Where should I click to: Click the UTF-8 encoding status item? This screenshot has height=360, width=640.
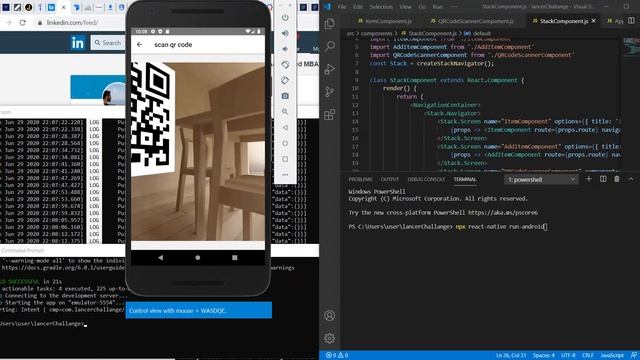[x=568, y=356]
